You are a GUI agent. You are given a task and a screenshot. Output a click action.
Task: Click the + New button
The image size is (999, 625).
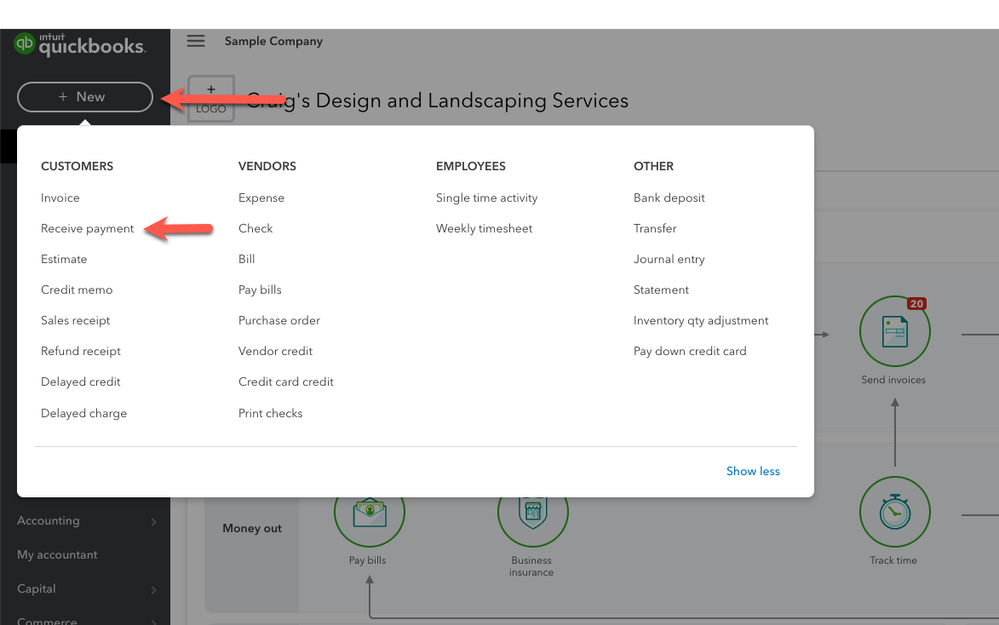(x=85, y=97)
